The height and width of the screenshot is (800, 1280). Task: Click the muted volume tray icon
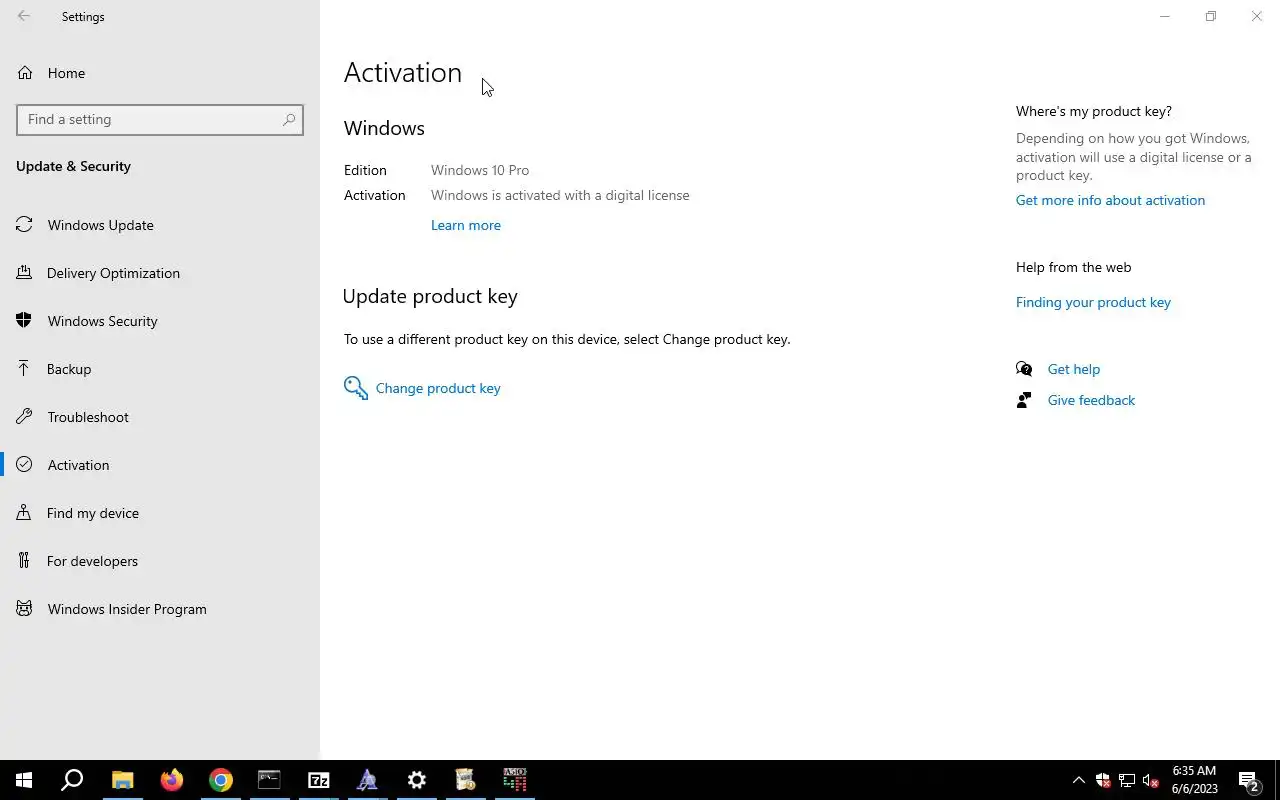point(1150,780)
